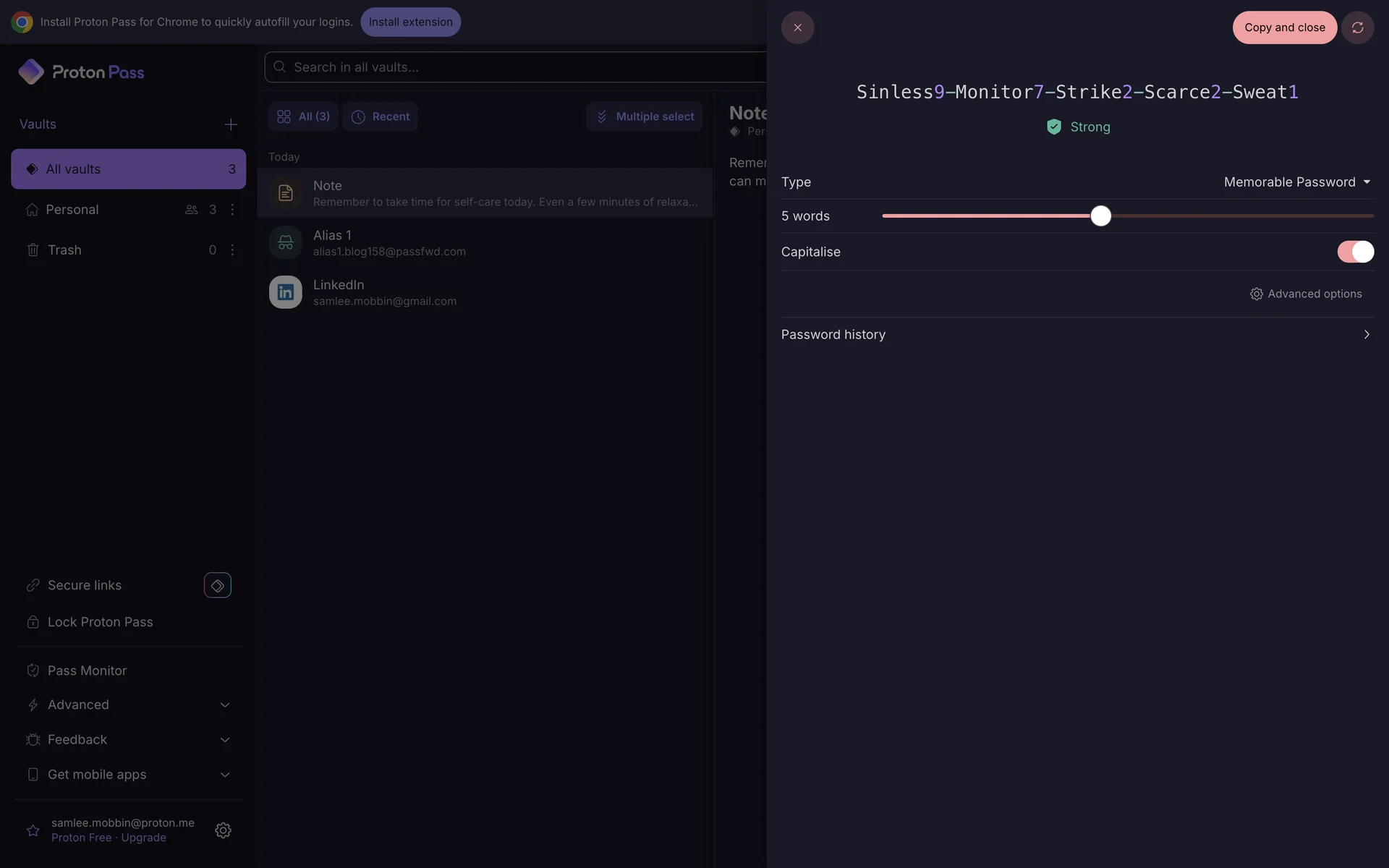The image size is (1389, 868).
Task: Click the Alias 1 item icon
Action: point(285,242)
